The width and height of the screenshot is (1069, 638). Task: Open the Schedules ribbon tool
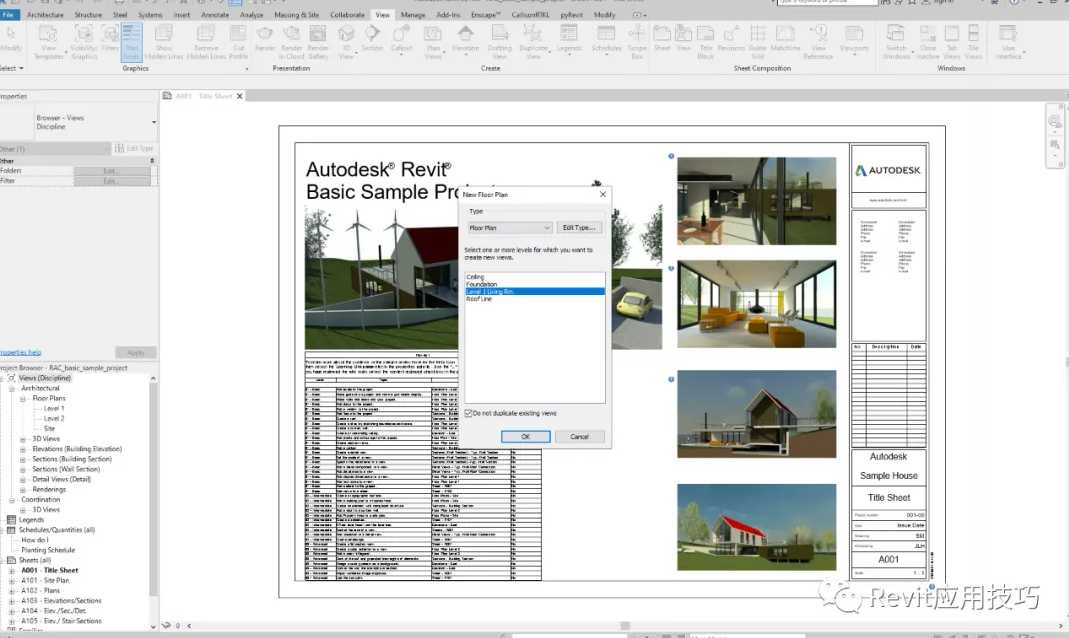pos(606,41)
